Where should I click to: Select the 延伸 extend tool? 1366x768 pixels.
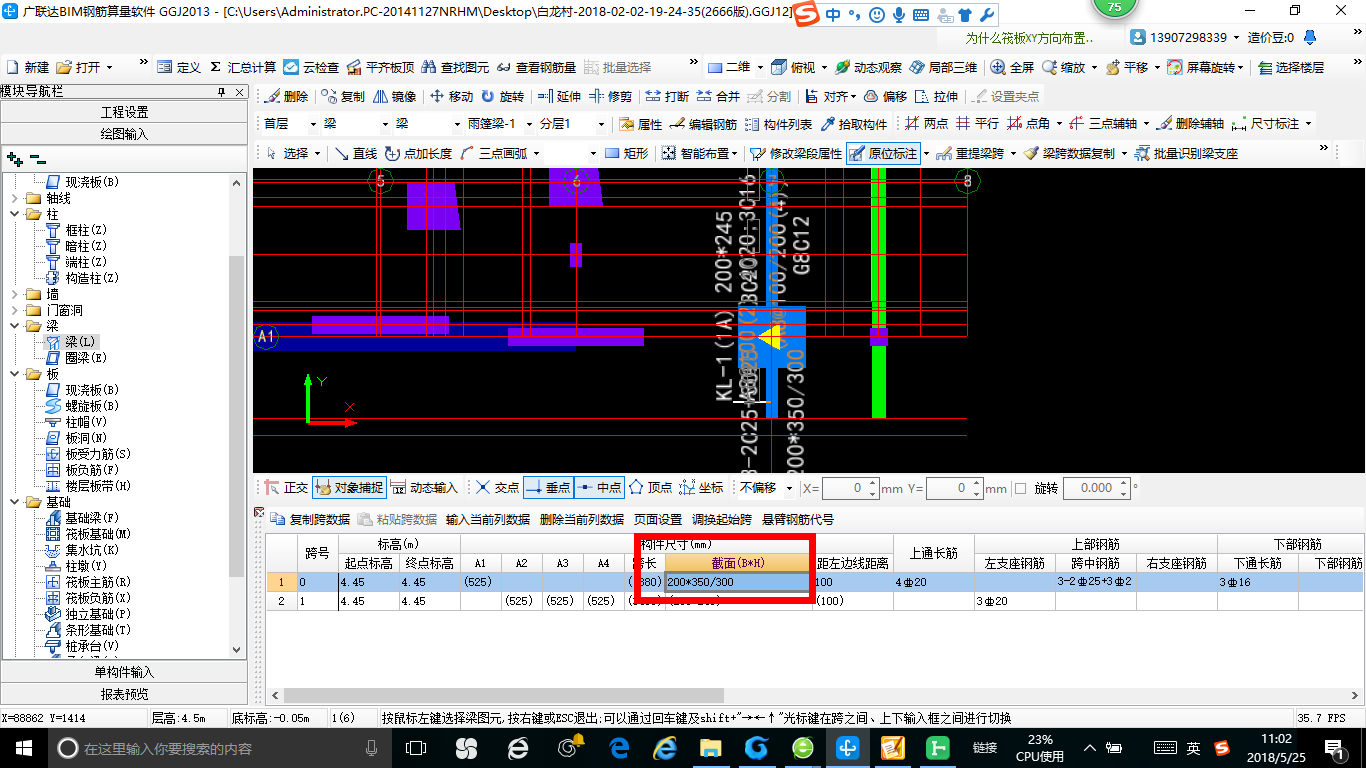pyautogui.click(x=559, y=97)
